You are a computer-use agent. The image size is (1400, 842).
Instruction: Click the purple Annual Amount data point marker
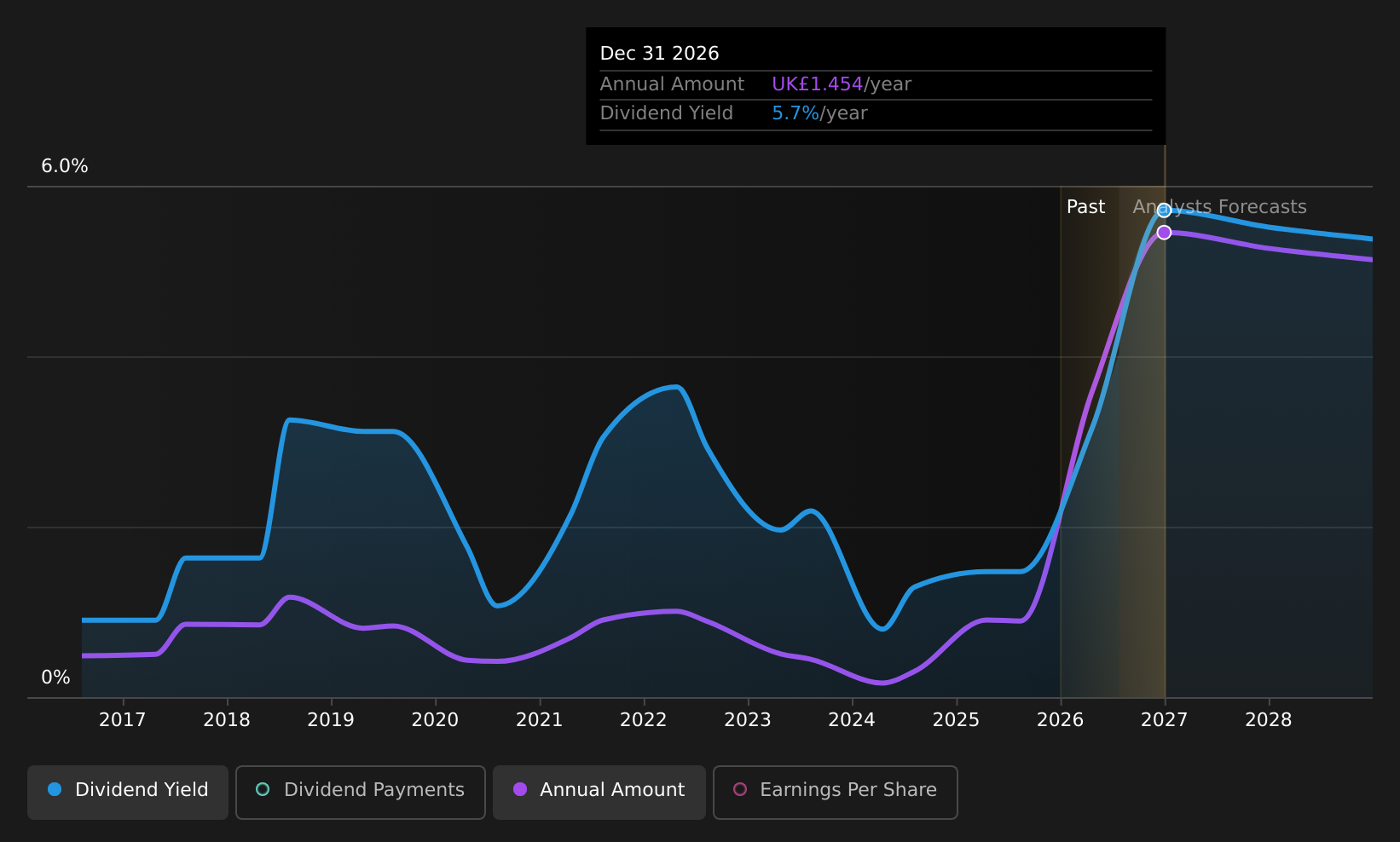point(1164,233)
